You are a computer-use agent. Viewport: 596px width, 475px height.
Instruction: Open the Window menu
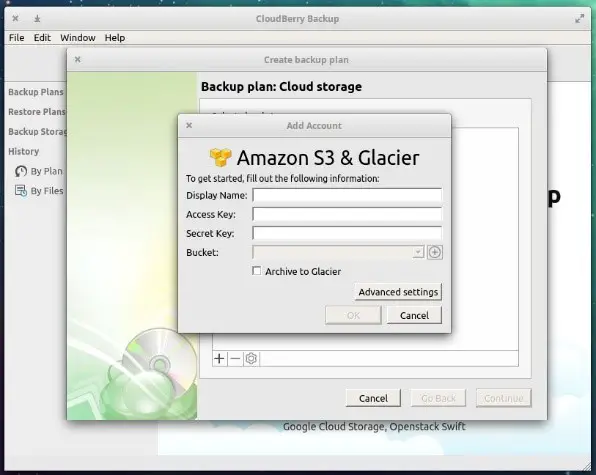(x=78, y=38)
